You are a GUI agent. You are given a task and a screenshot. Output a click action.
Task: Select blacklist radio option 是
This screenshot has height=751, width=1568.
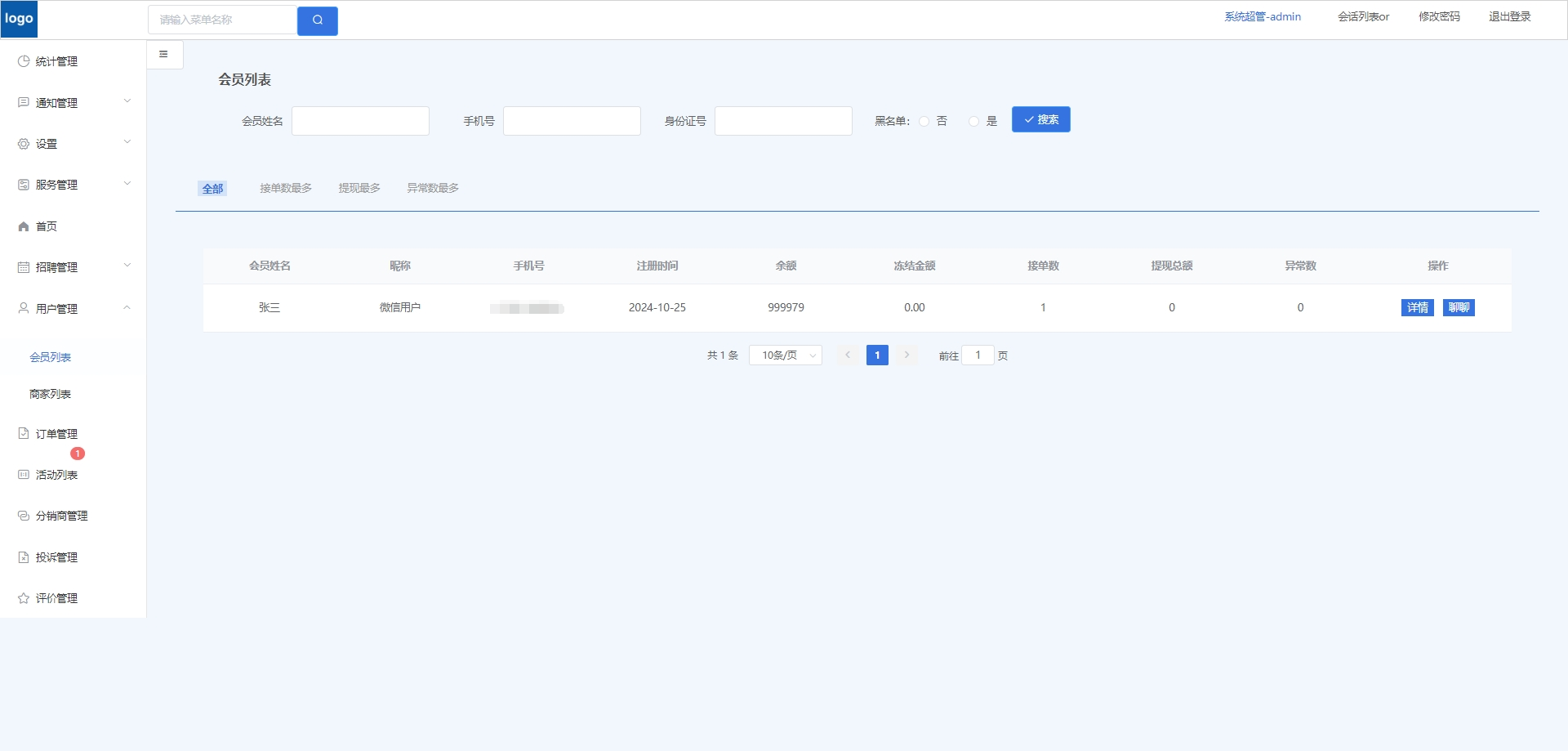point(973,121)
